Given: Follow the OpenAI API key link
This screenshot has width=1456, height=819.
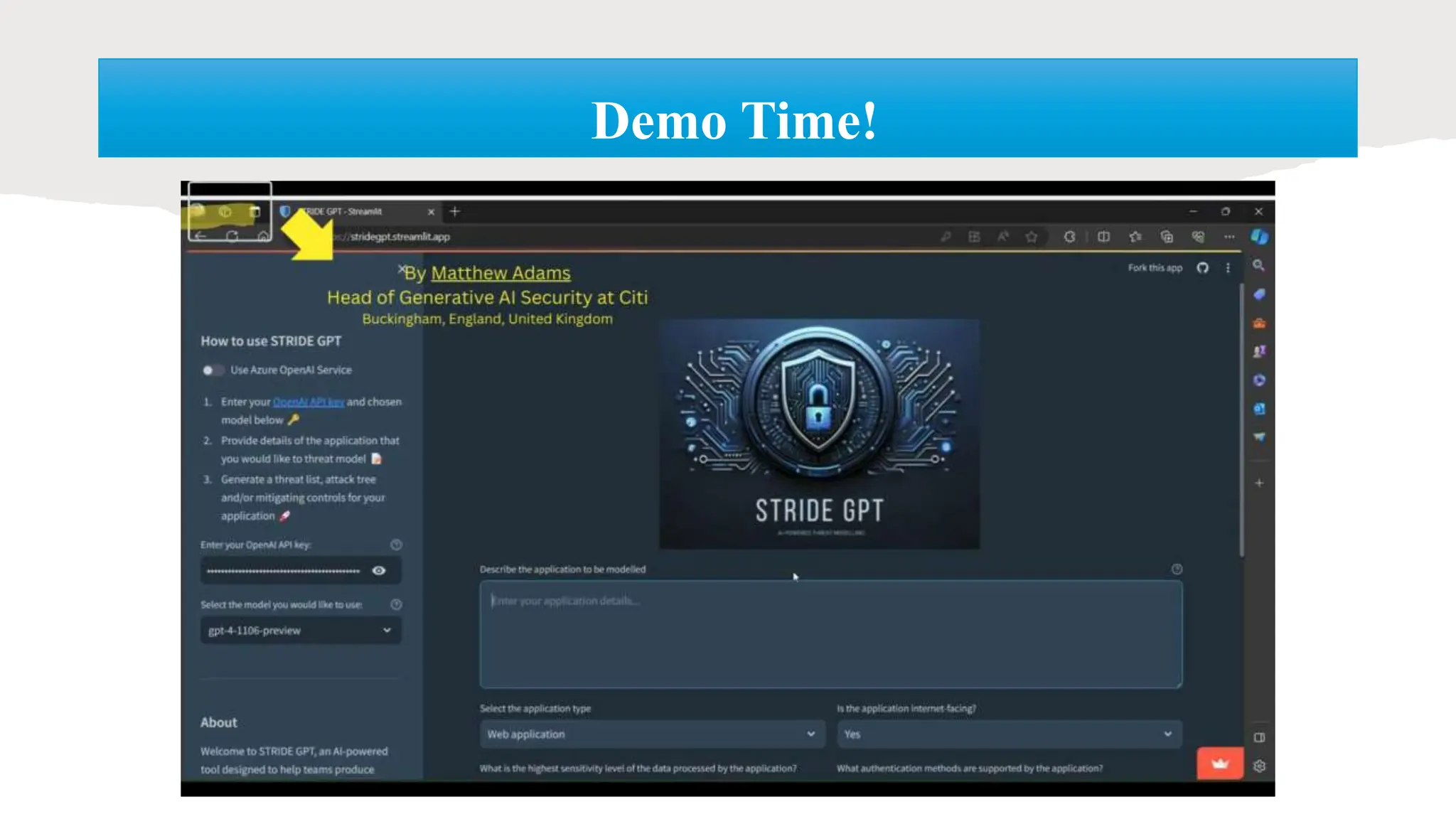Looking at the screenshot, I should pos(309,402).
